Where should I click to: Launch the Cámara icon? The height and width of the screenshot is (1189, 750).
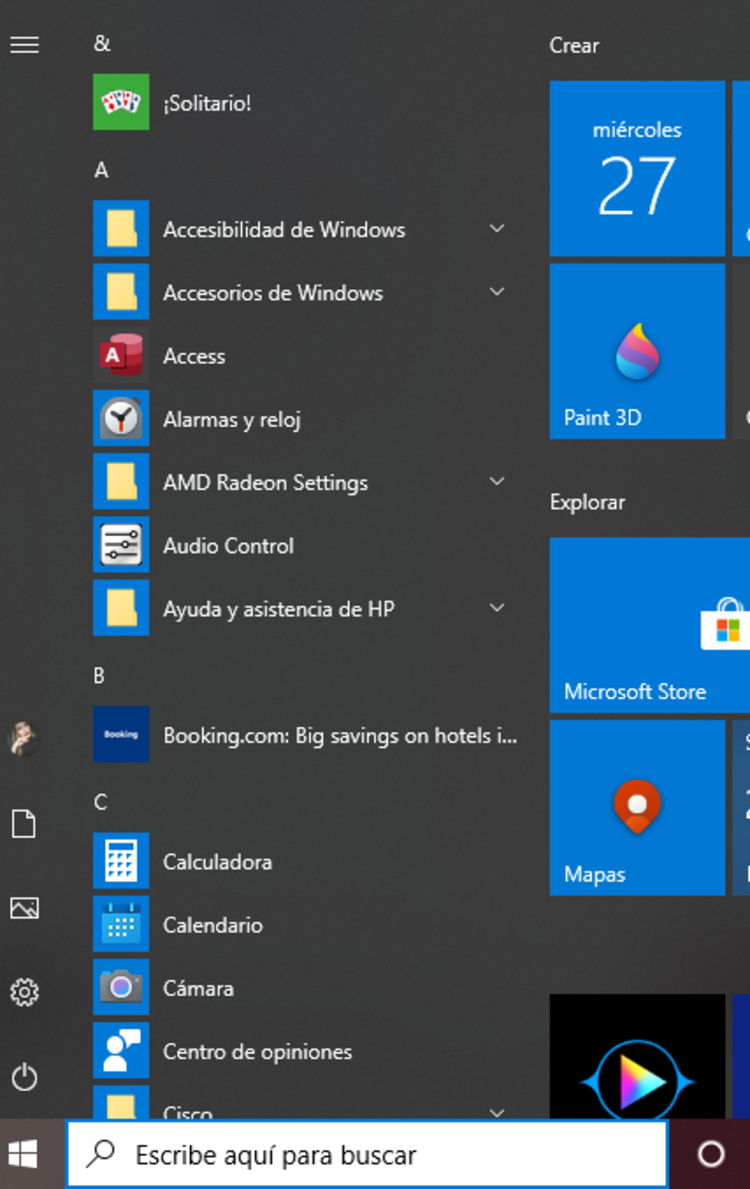click(x=121, y=987)
